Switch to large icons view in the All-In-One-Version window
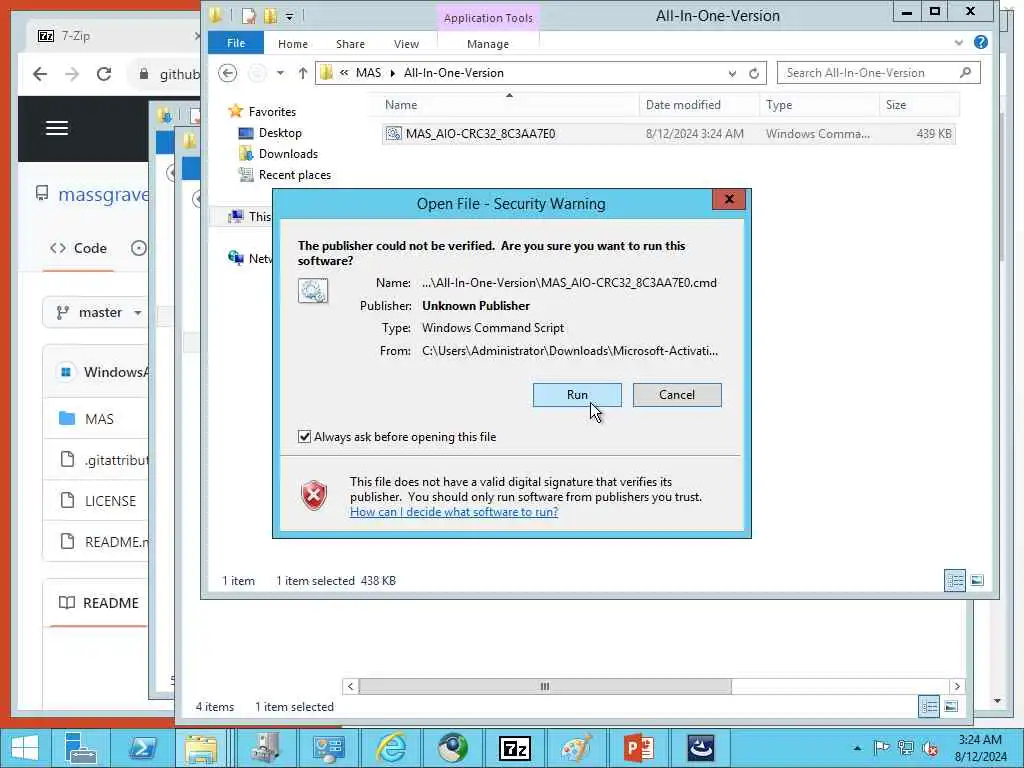 [x=977, y=580]
